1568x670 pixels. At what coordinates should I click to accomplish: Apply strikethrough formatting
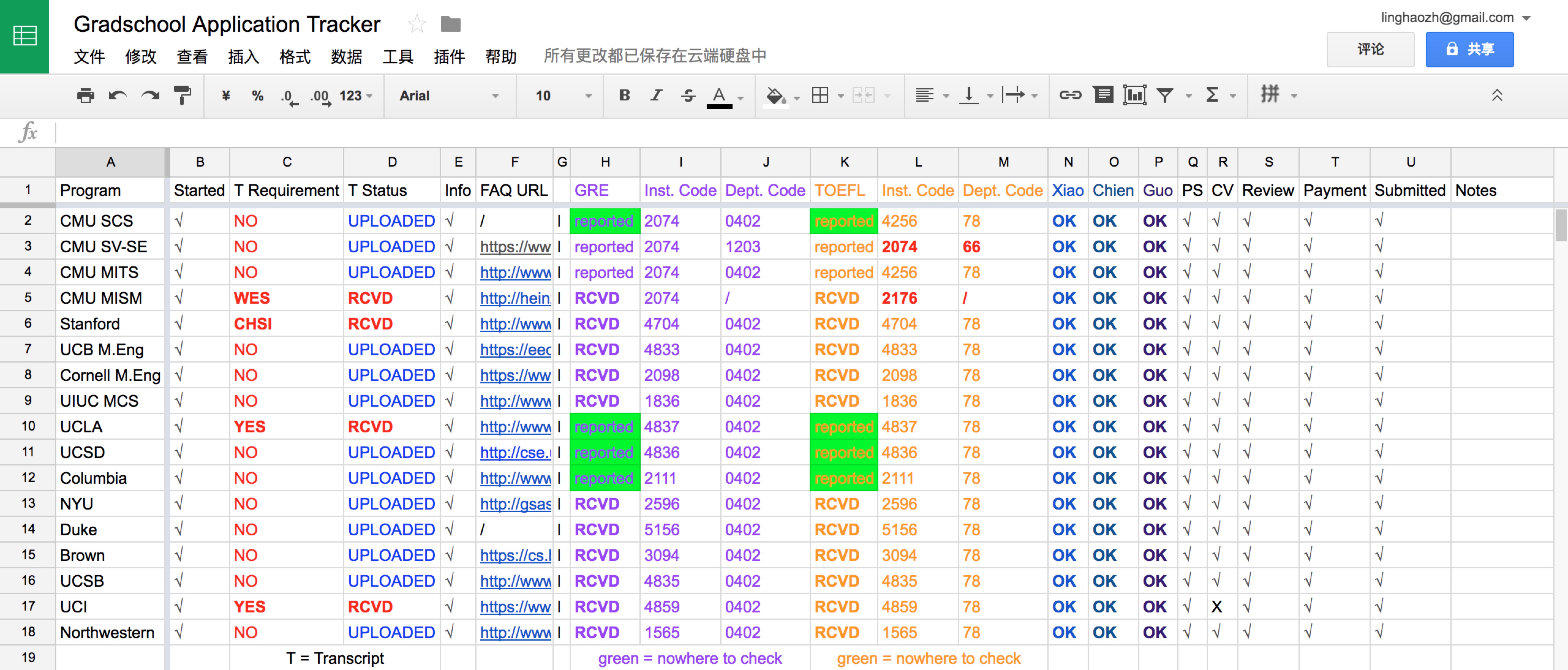coord(688,96)
